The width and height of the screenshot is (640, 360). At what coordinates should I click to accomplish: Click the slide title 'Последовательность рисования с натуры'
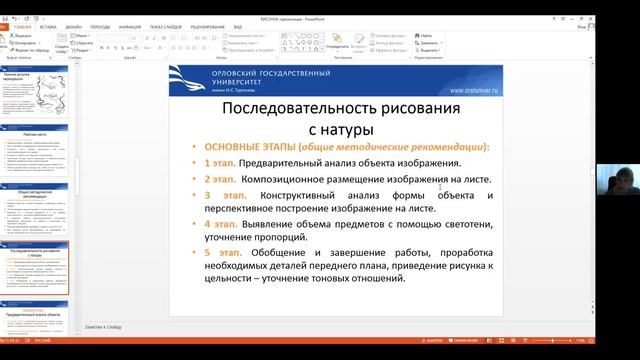pyautogui.click(x=341, y=119)
